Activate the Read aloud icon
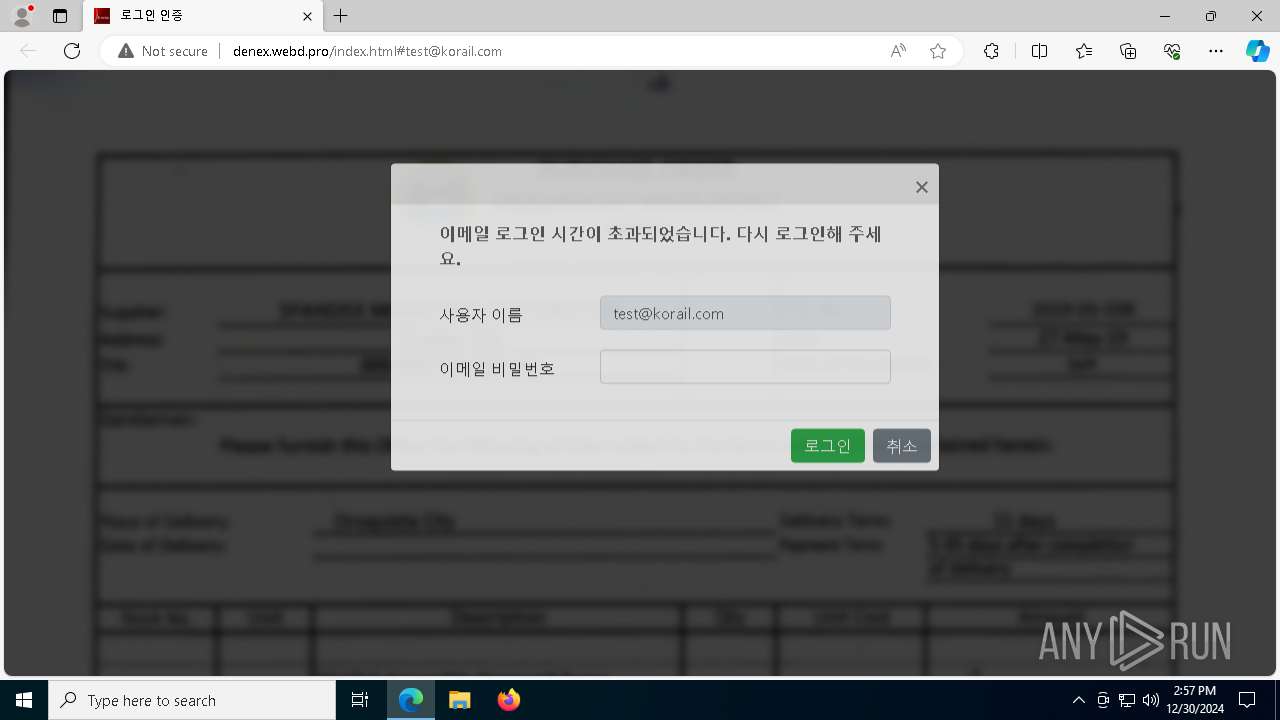 click(898, 51)
